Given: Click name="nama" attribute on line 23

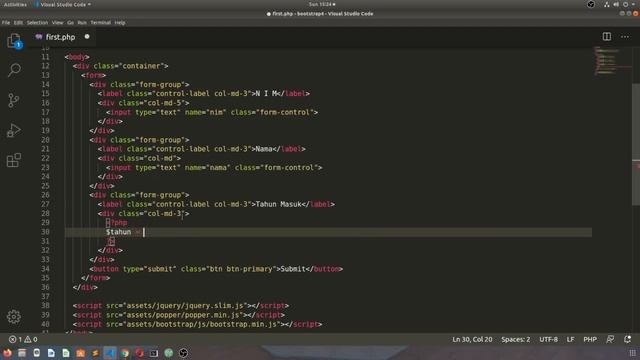Looking at the screenshot, I should coord(208,167).
